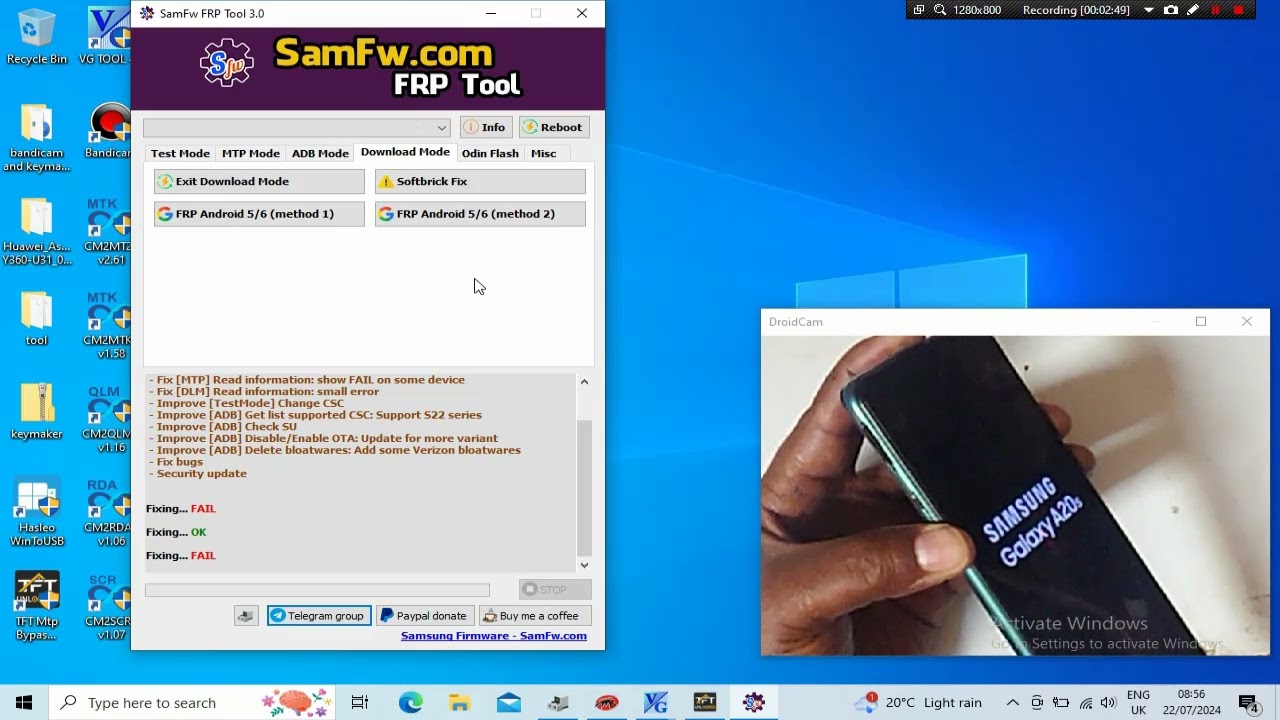Switch to the MTP Mode tab

click(250, 153)
